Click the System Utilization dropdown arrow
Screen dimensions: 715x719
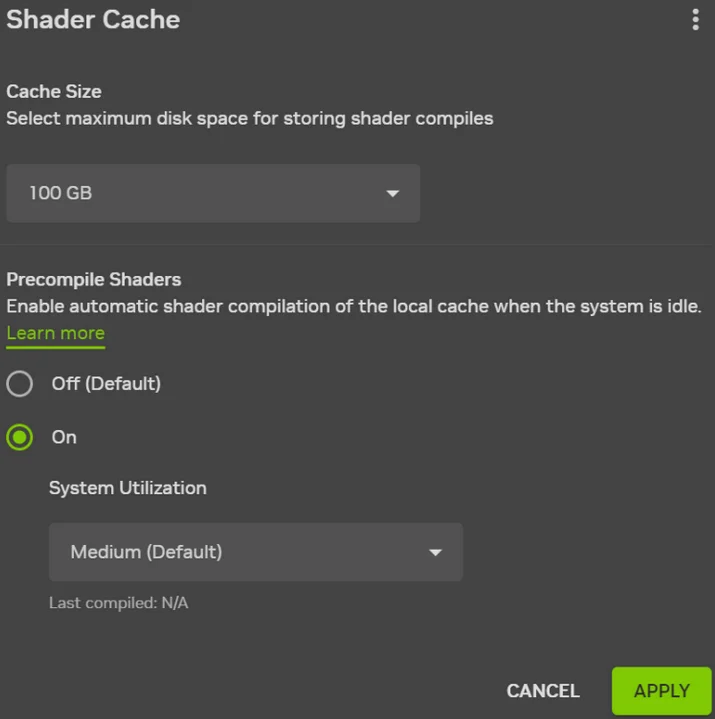coord(435,552)
